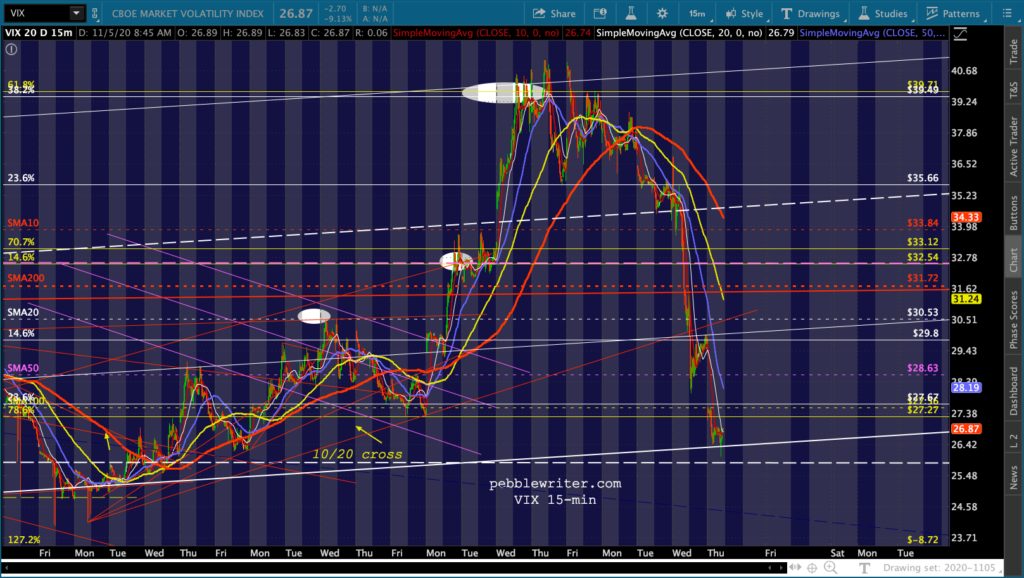
Task: Click the horizontal expand arrows icon
Action: pyautogui.click(x=795, y=568)
